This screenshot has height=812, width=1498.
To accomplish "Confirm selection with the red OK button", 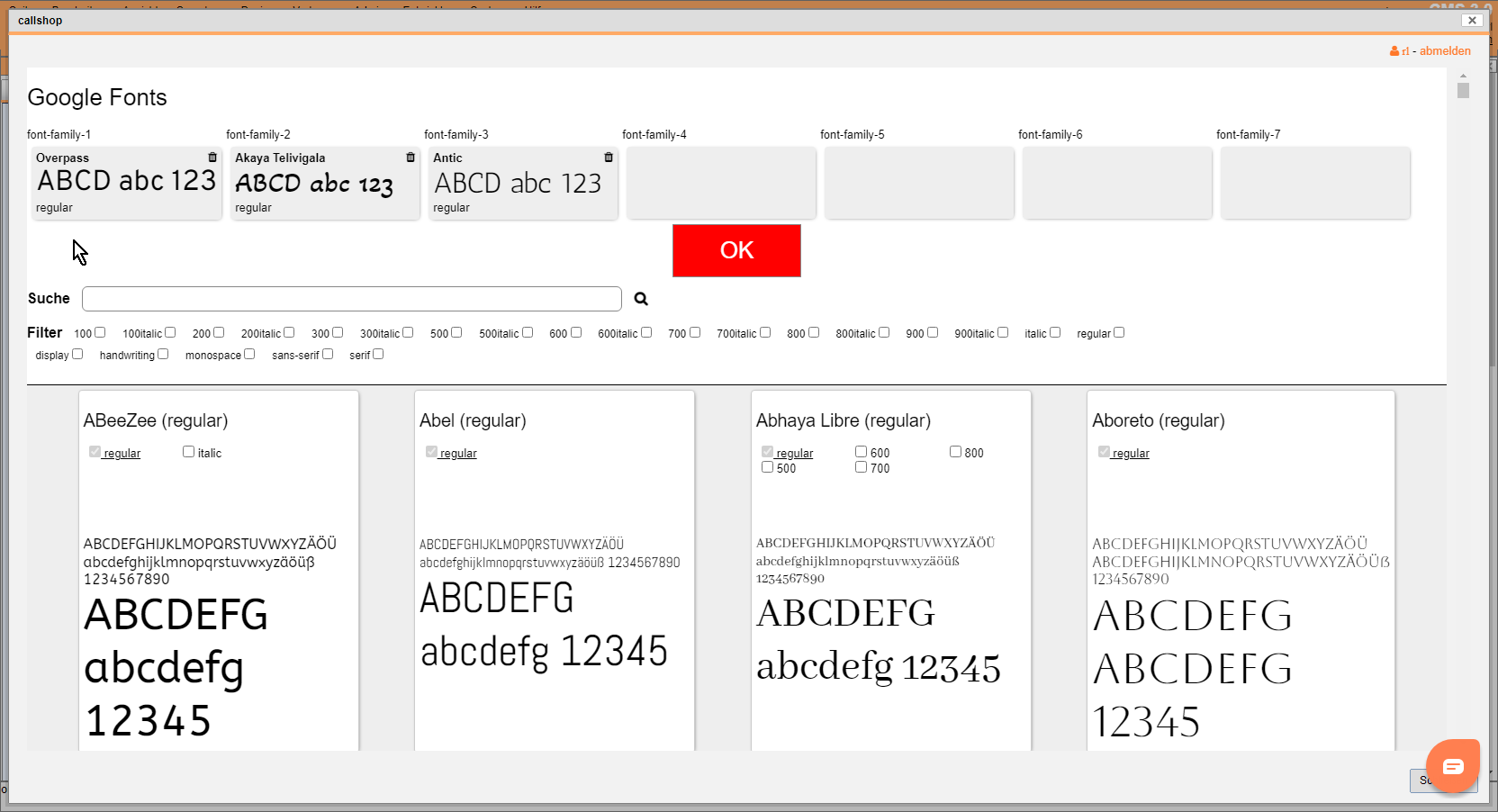I will pyautogui.click(x=736, y=250).
